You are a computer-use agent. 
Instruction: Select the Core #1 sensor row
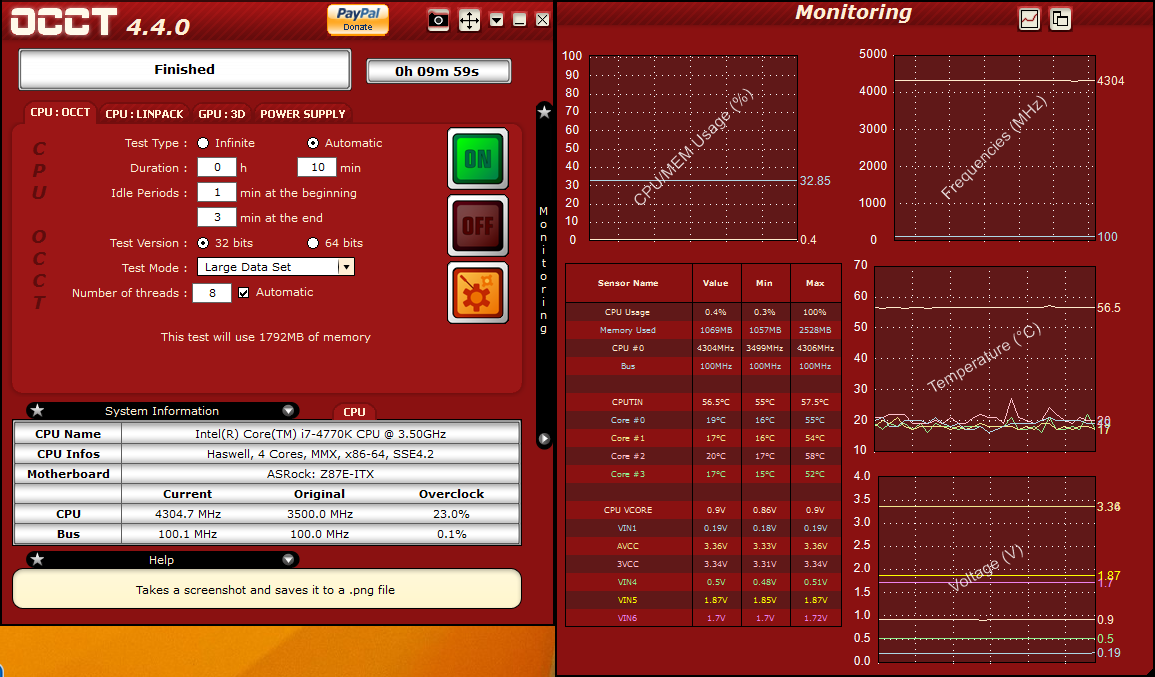[x=703, y=438]
